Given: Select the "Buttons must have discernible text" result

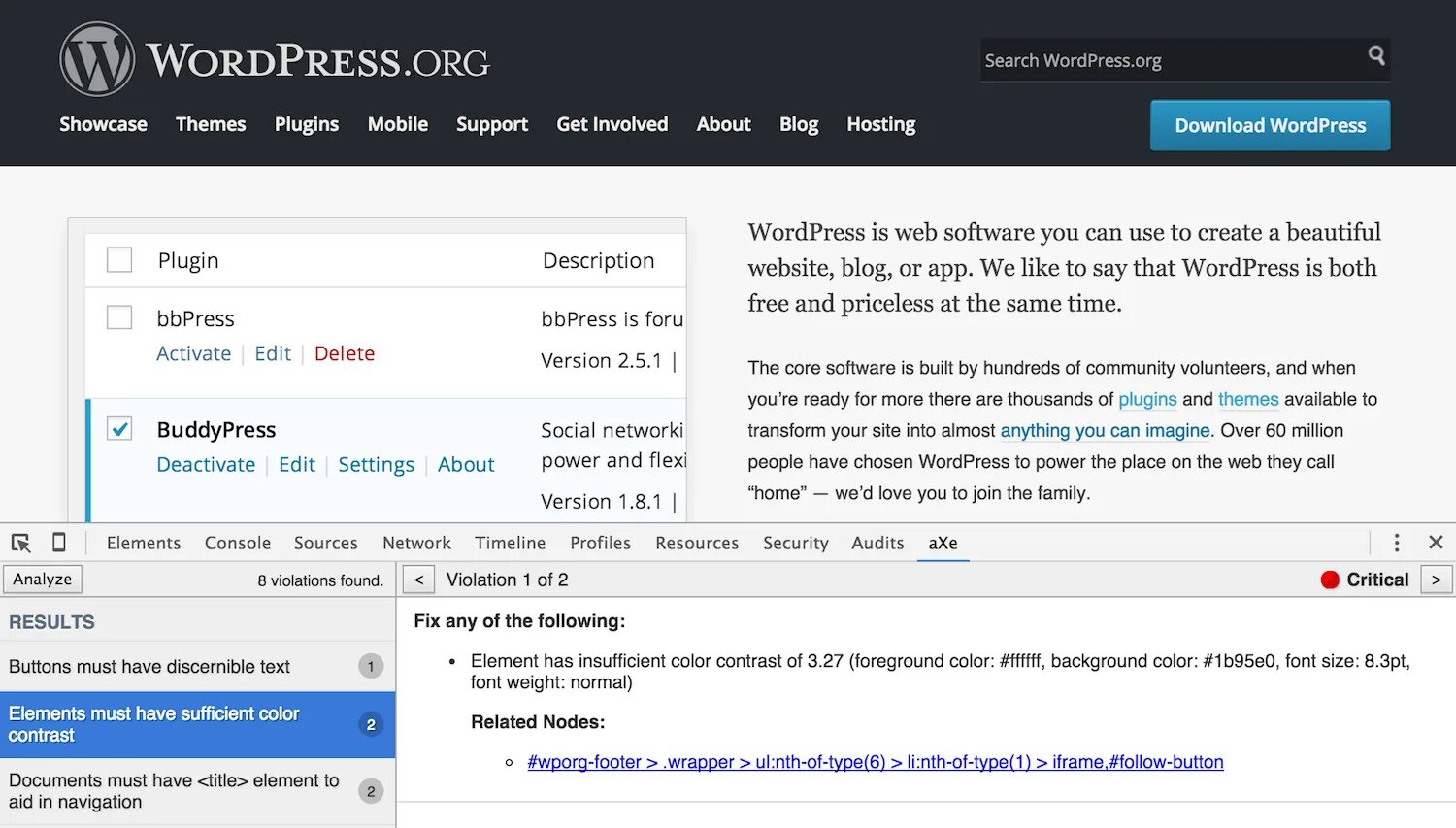Looking at the screenshot, I should tap(149, 667).
